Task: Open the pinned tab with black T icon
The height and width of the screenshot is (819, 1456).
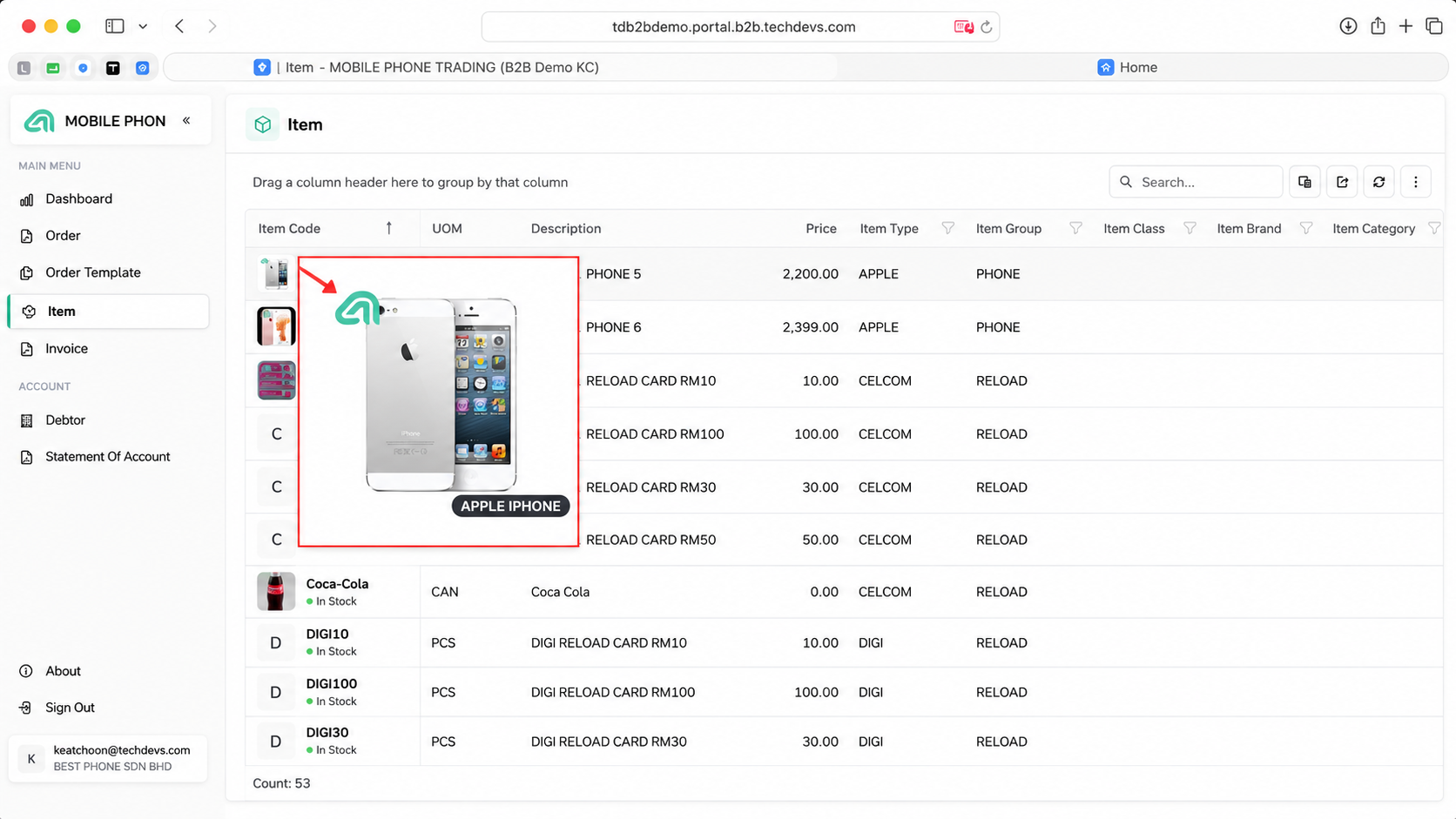Action: tap(112, 68)
